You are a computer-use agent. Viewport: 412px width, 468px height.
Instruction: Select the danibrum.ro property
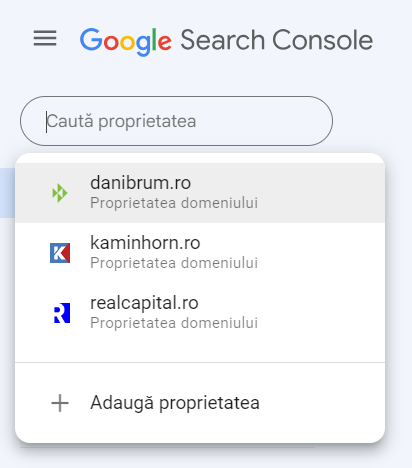200,193
